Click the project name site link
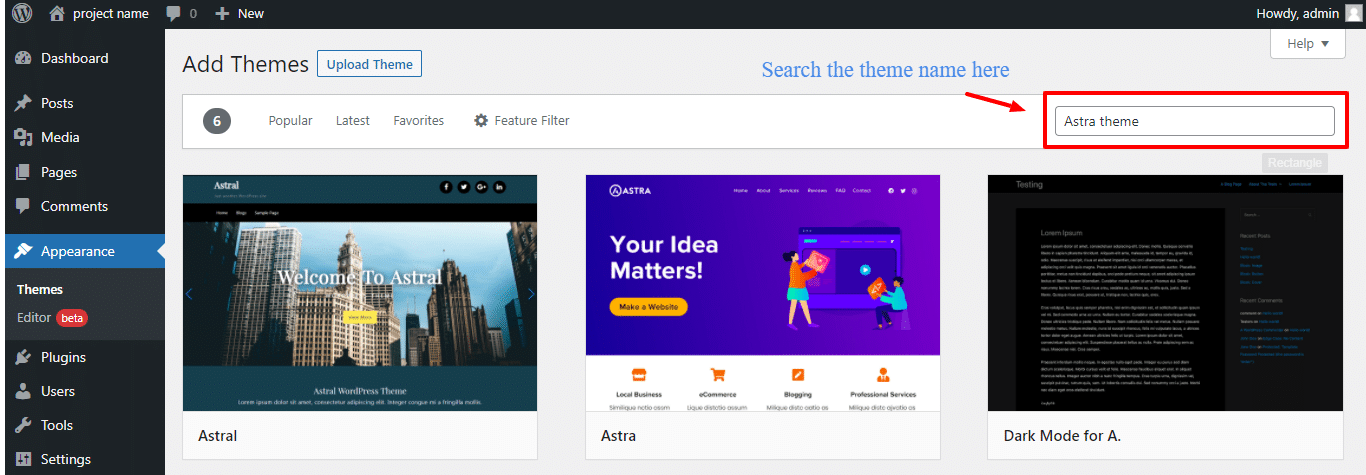Screen dimensions: 1366x475 [111, 13]
